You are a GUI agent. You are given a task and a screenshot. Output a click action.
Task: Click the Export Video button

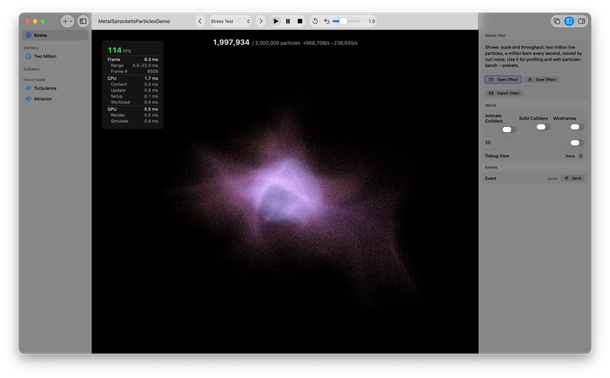click(x=504, y=93)
